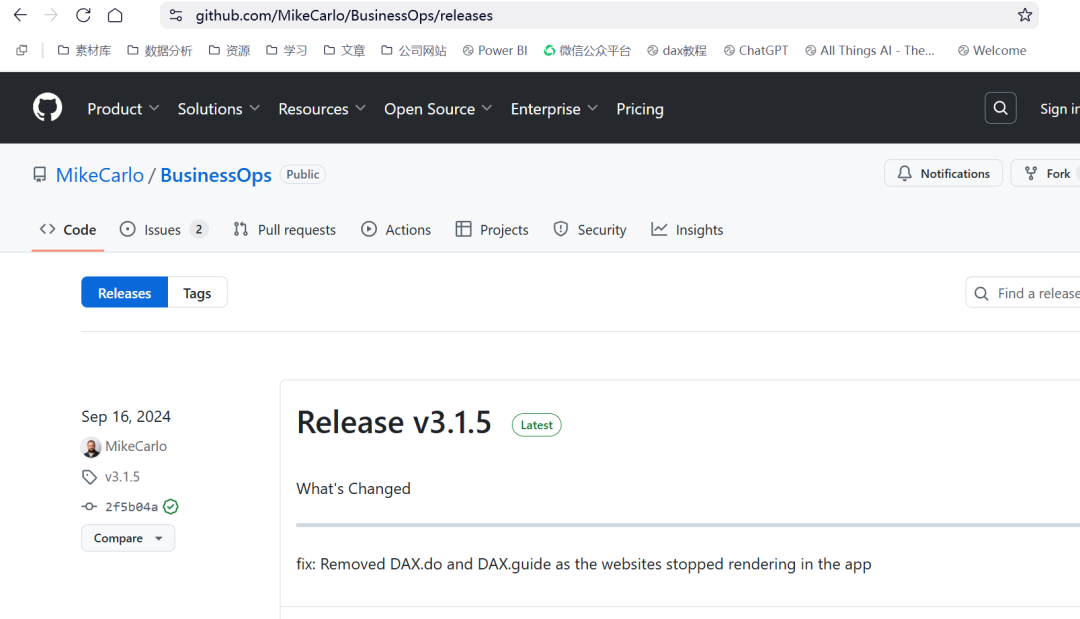Open the MikeCarlo owner profile link
1080x619 pixels.
pos(100,175)
